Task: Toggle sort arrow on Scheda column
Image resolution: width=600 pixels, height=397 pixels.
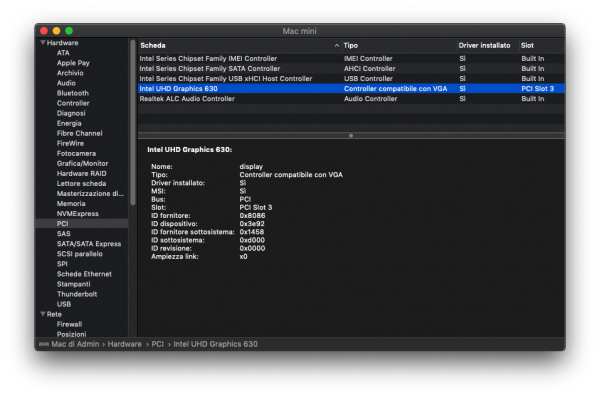Action: coord(337,45)
